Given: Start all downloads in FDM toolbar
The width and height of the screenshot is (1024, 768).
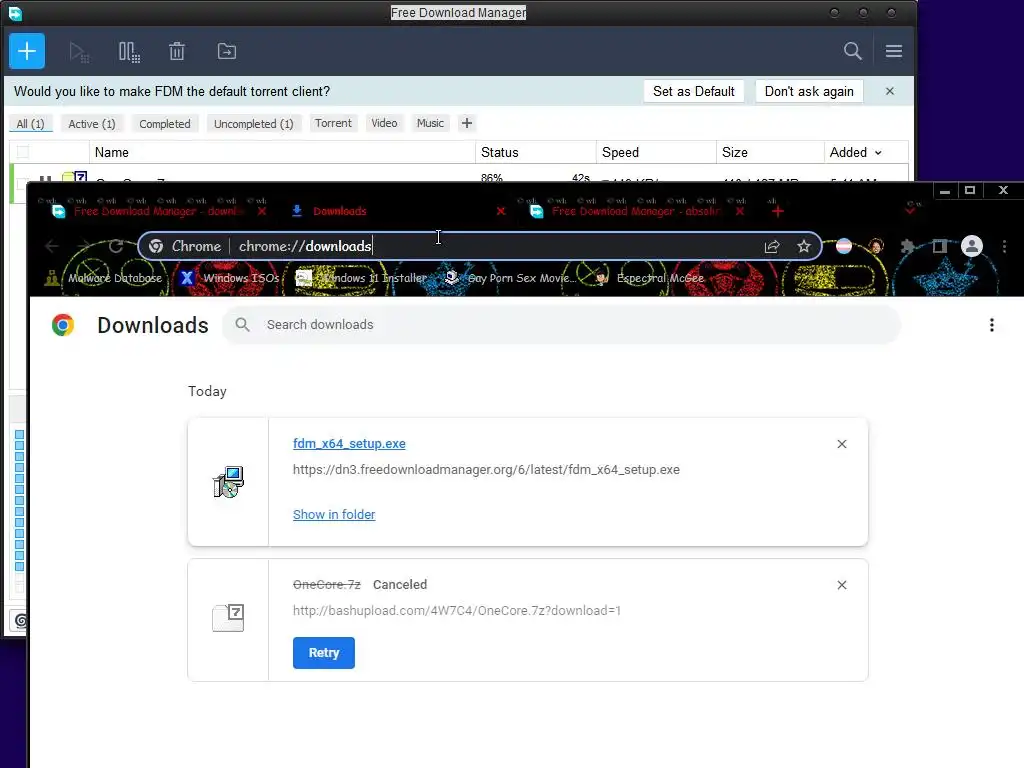Looking at the screenshot, I should (79, 52).
